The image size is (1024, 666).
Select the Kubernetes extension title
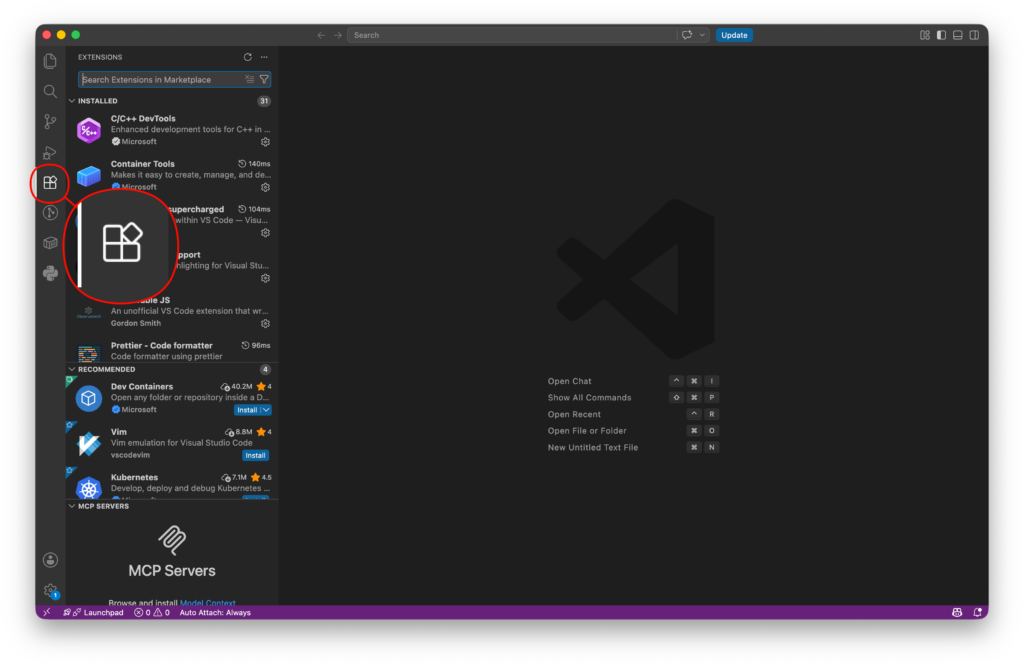tap(134, 477)
